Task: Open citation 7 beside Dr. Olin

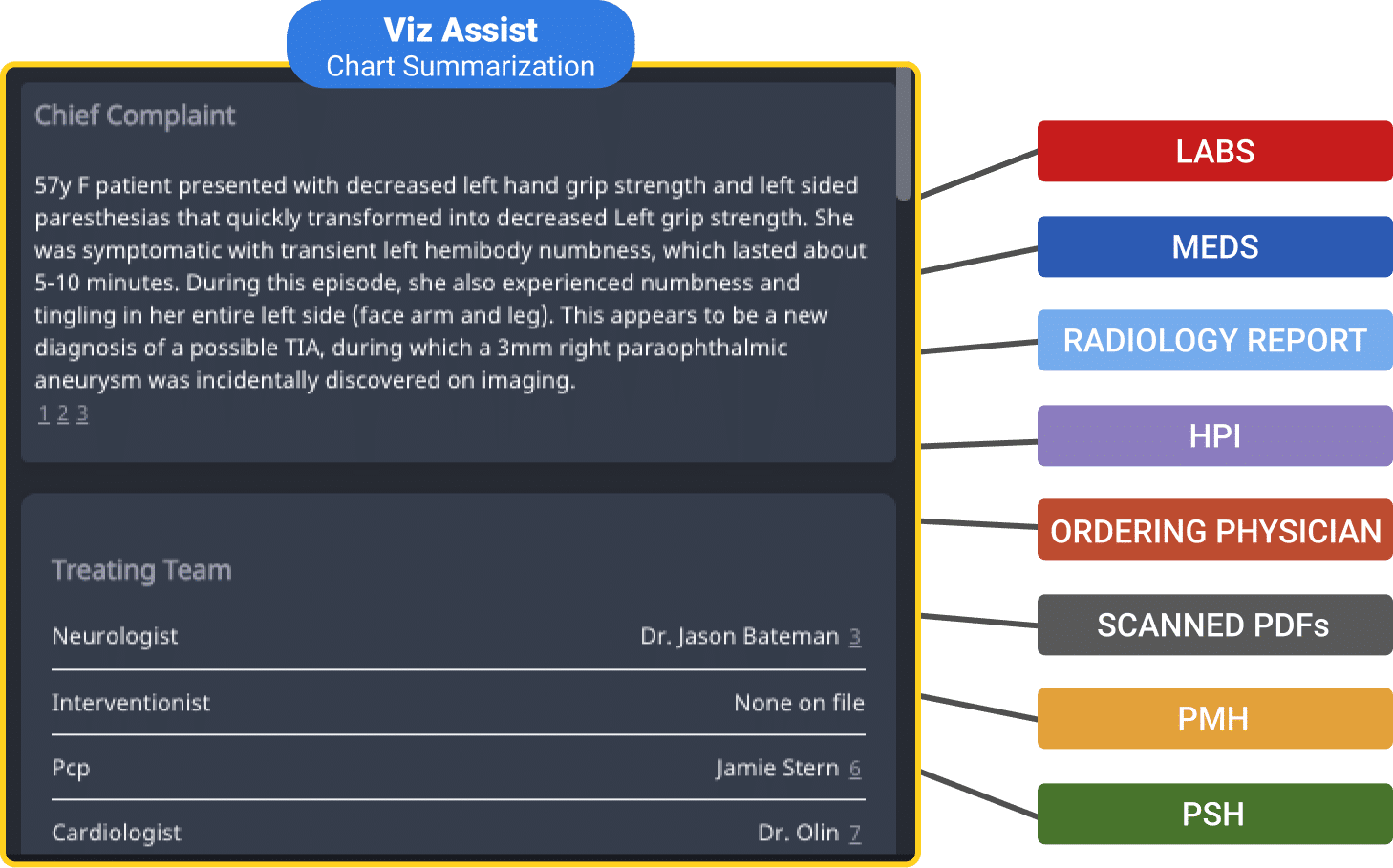Action: (x=855, y=834)
